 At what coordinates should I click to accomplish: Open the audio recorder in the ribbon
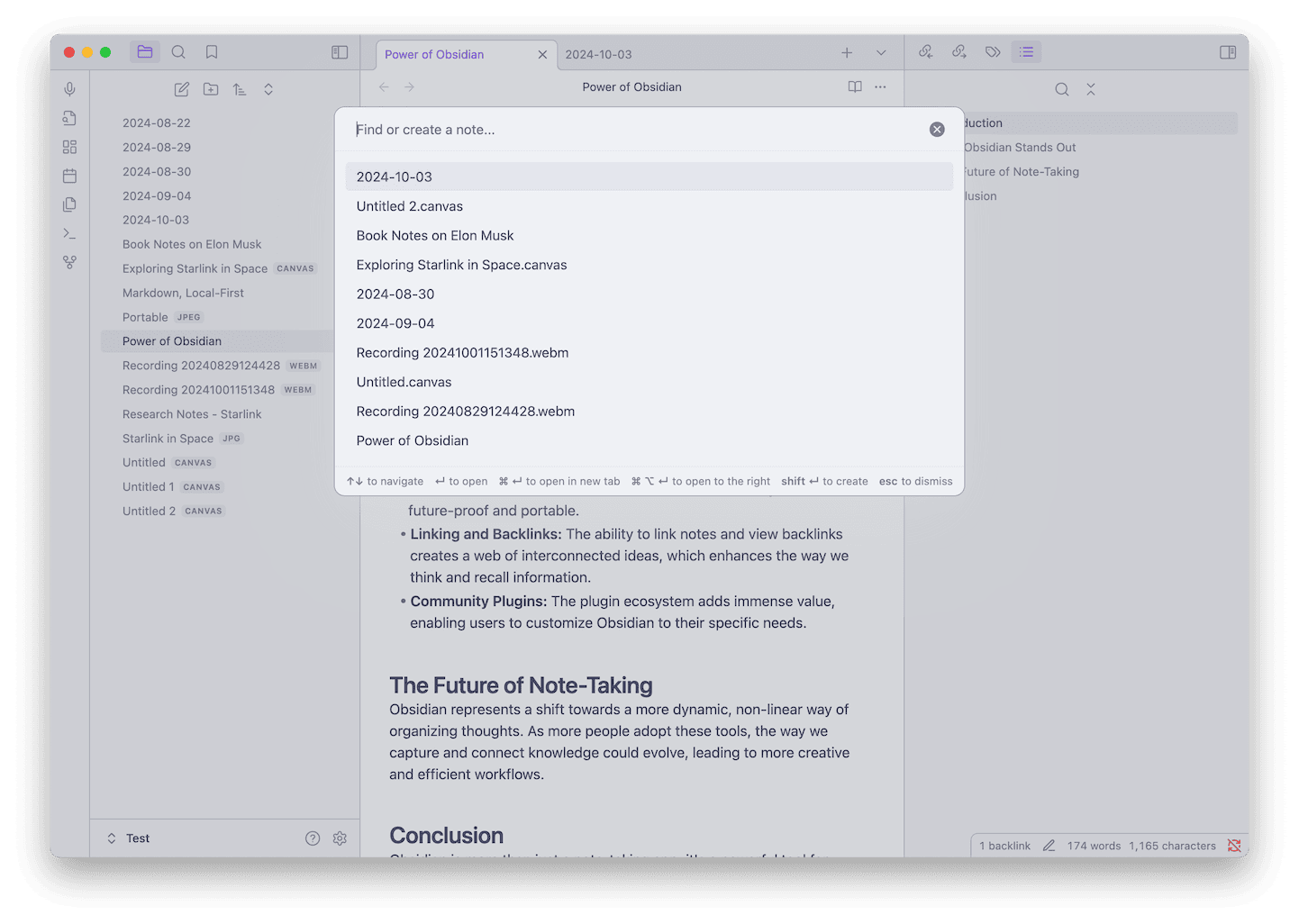(69, 88)
